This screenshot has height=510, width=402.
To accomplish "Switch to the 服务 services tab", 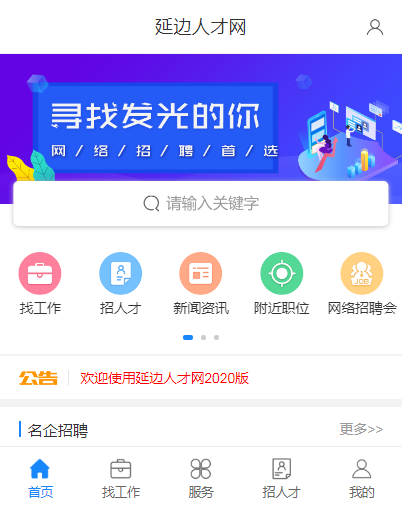I will [x=201, y=478].
